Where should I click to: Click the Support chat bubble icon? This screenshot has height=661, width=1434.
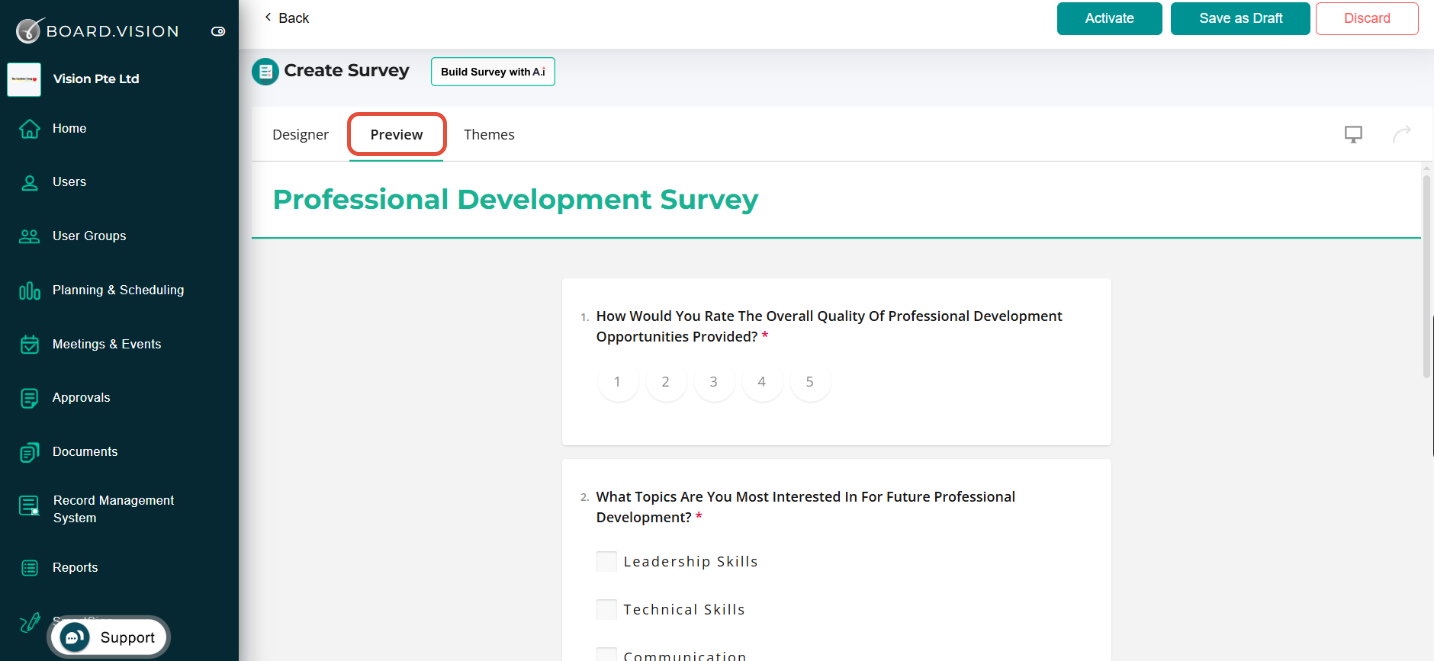[x=75, y=637]
